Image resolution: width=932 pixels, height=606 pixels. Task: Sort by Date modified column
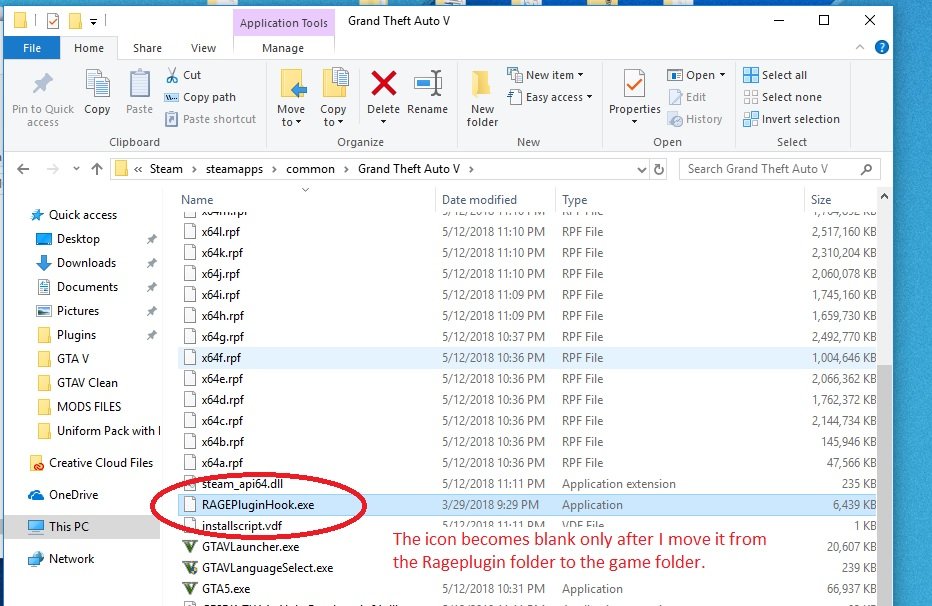479,200
